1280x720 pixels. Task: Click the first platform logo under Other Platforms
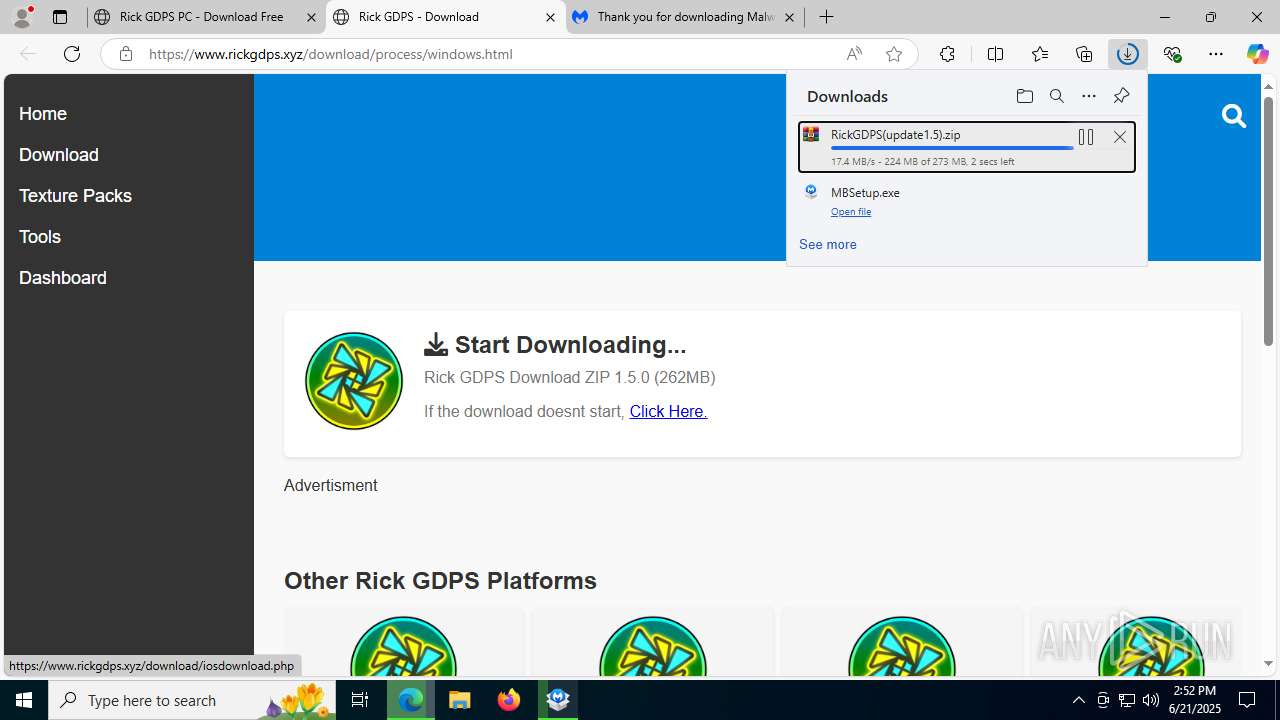coord(403,646)
